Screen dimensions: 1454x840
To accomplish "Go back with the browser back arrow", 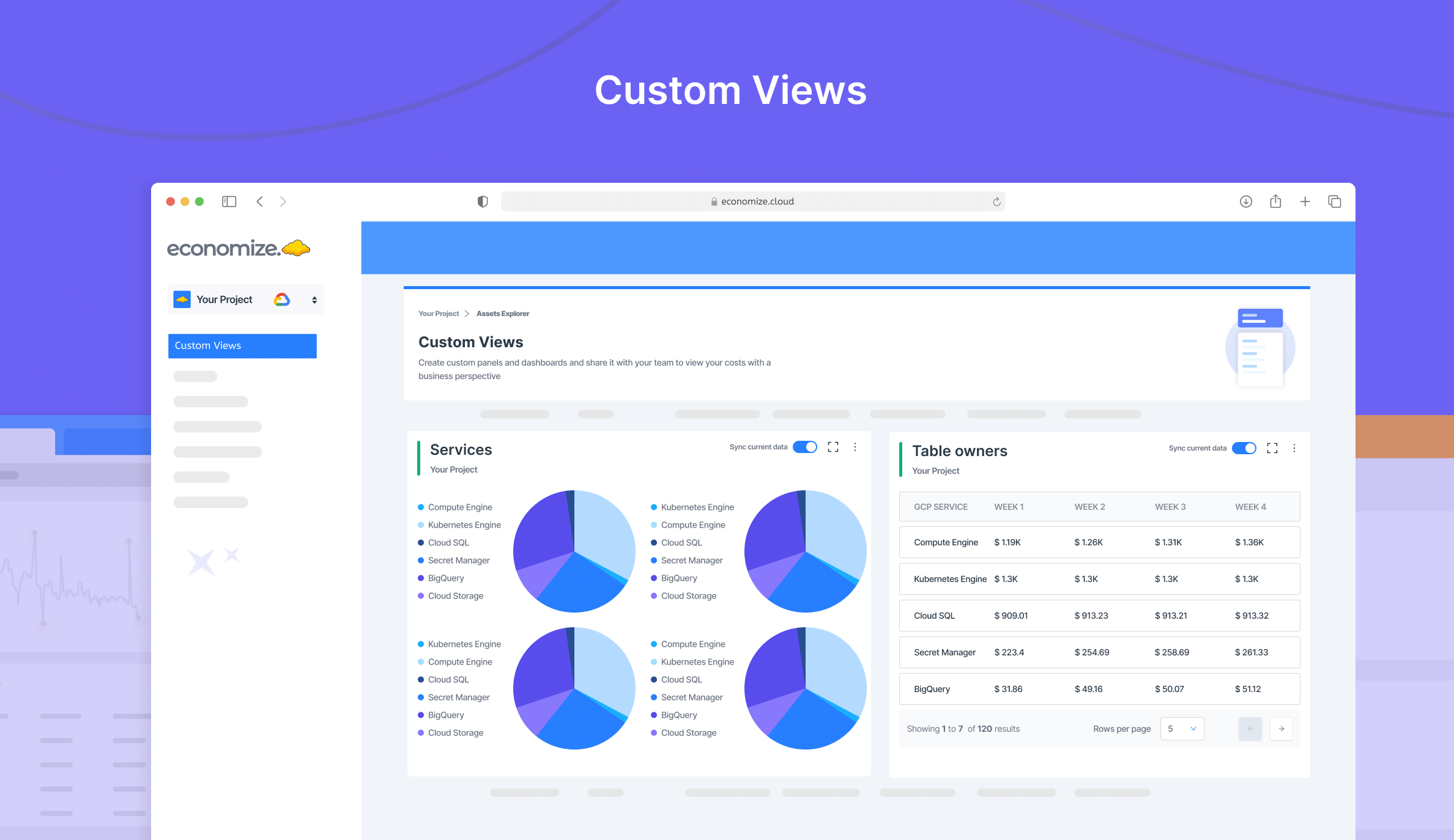I will [260, 202].
